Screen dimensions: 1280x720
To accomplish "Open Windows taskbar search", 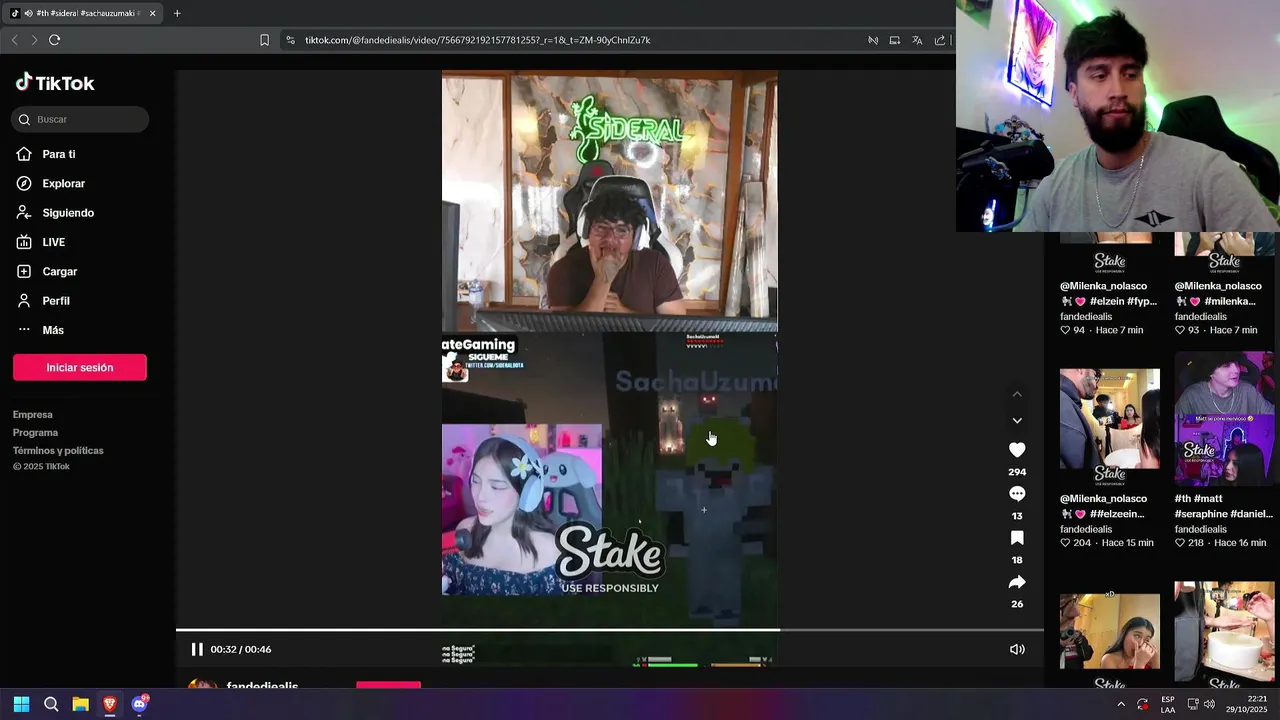I will 51,704.
